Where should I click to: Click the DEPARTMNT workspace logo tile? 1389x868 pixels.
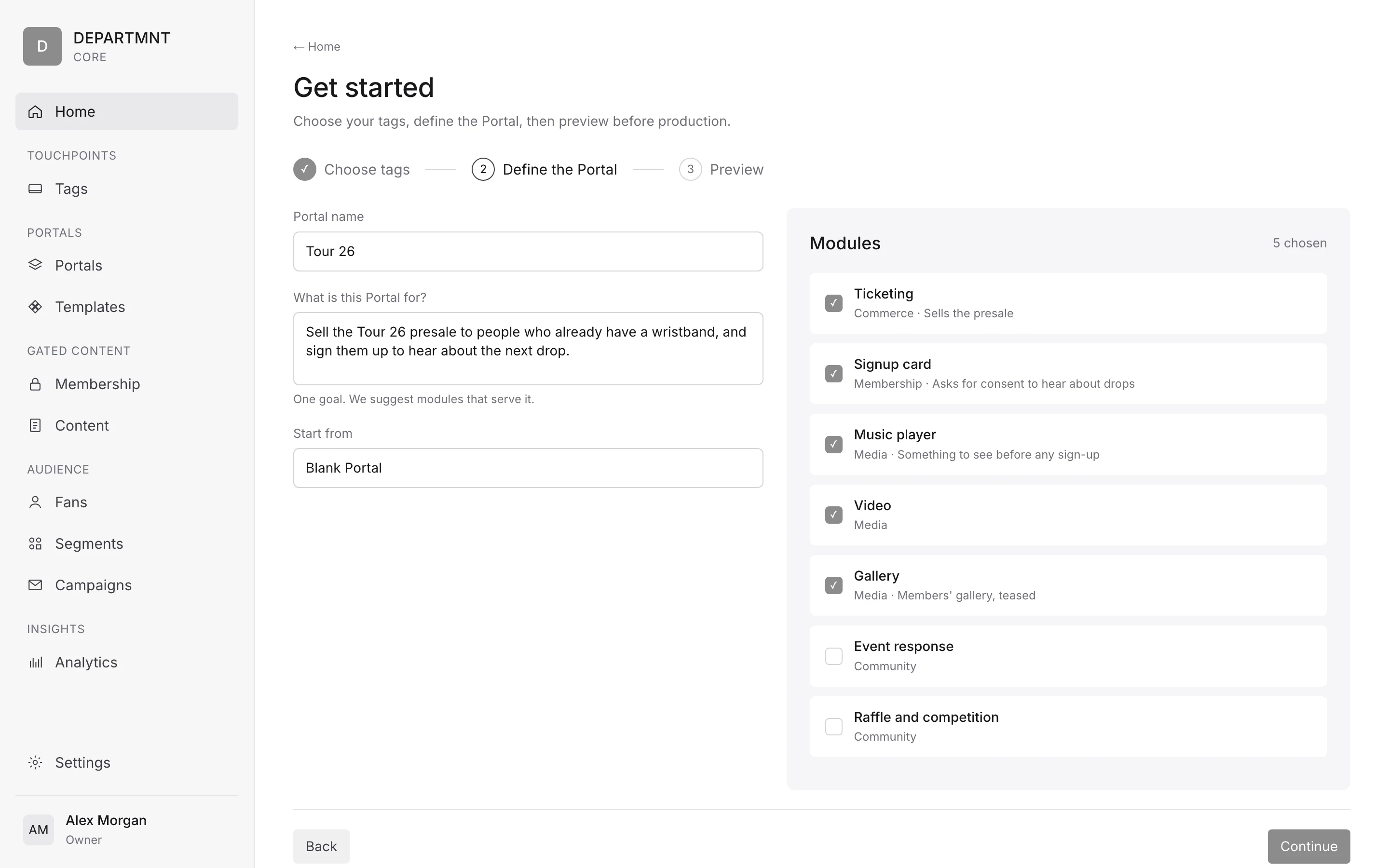(x=42, y=46)
